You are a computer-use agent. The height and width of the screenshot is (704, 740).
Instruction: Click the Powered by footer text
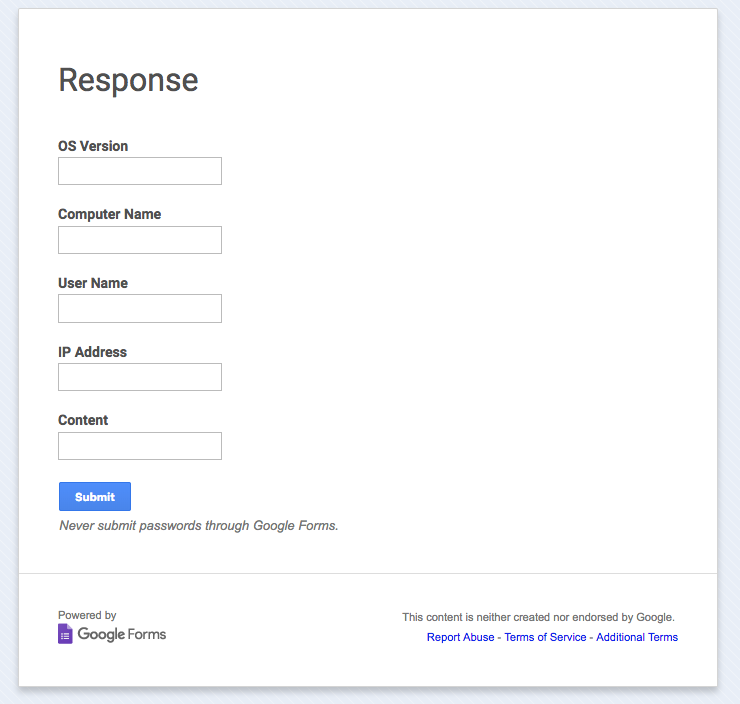click(87, 615)
